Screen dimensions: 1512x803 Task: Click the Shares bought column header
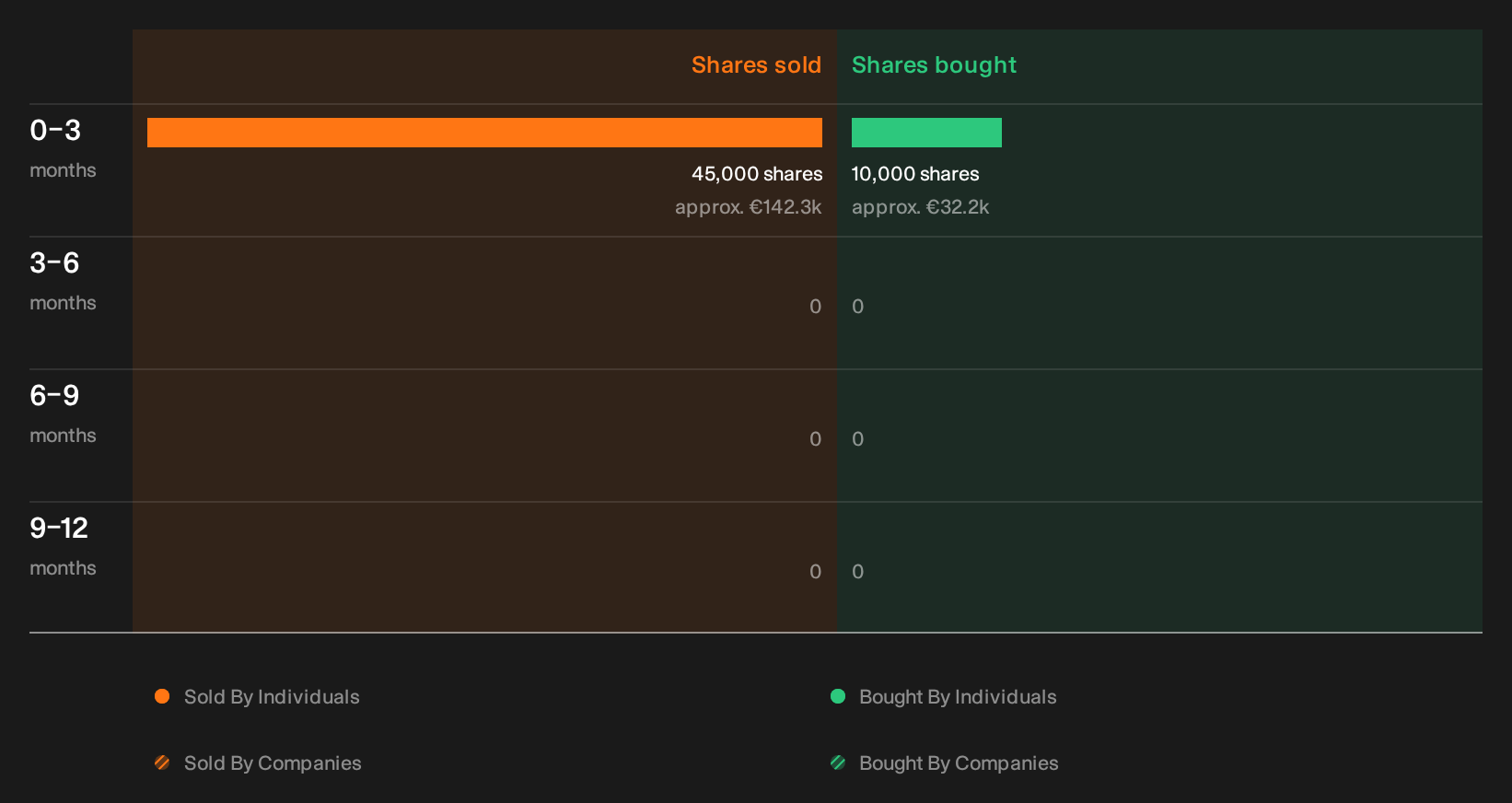coord(934,65)
